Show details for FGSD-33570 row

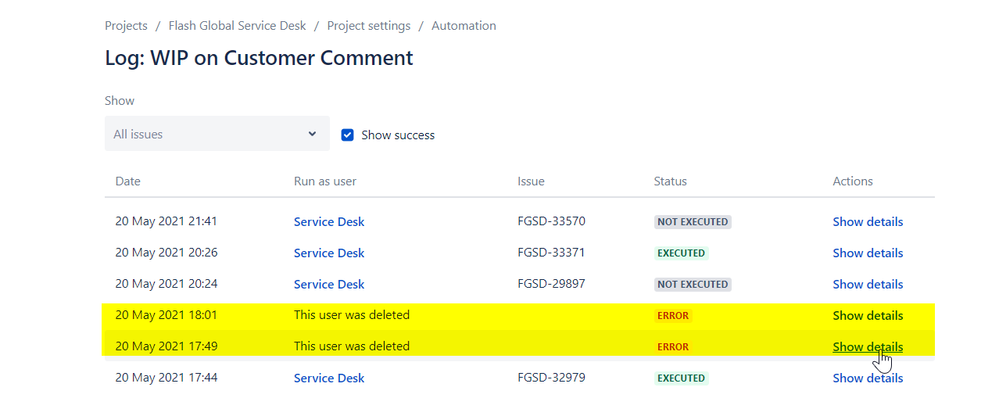(867, 222)
